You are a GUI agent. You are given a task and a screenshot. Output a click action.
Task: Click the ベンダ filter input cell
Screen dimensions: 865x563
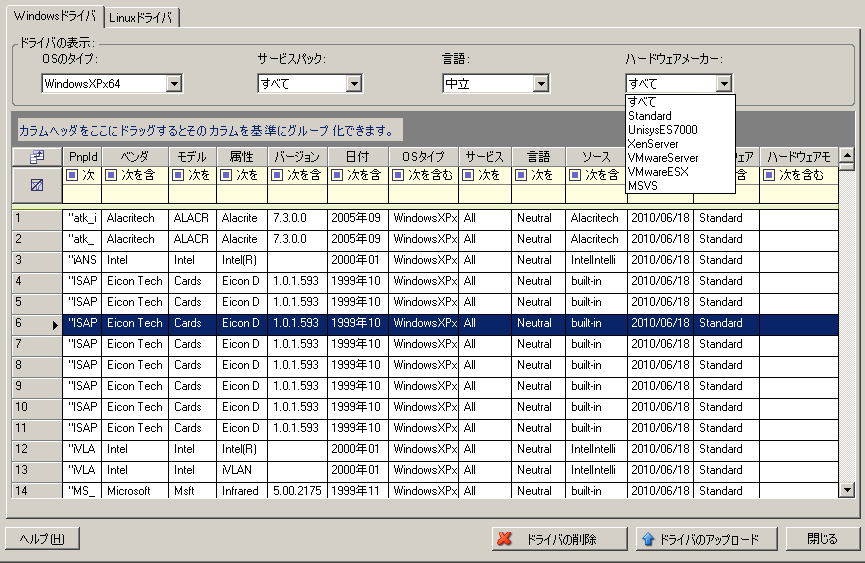click(x=135, y=195)
